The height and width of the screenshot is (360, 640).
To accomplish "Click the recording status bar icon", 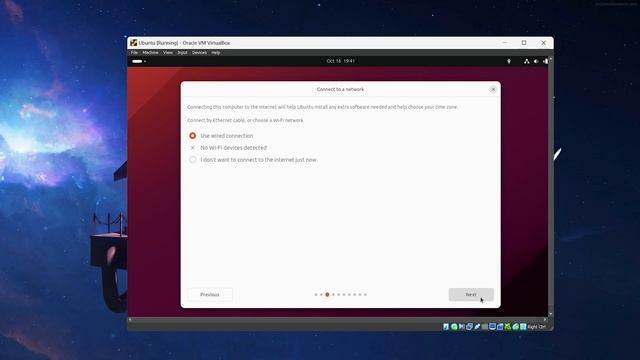I will pos(500,327).
